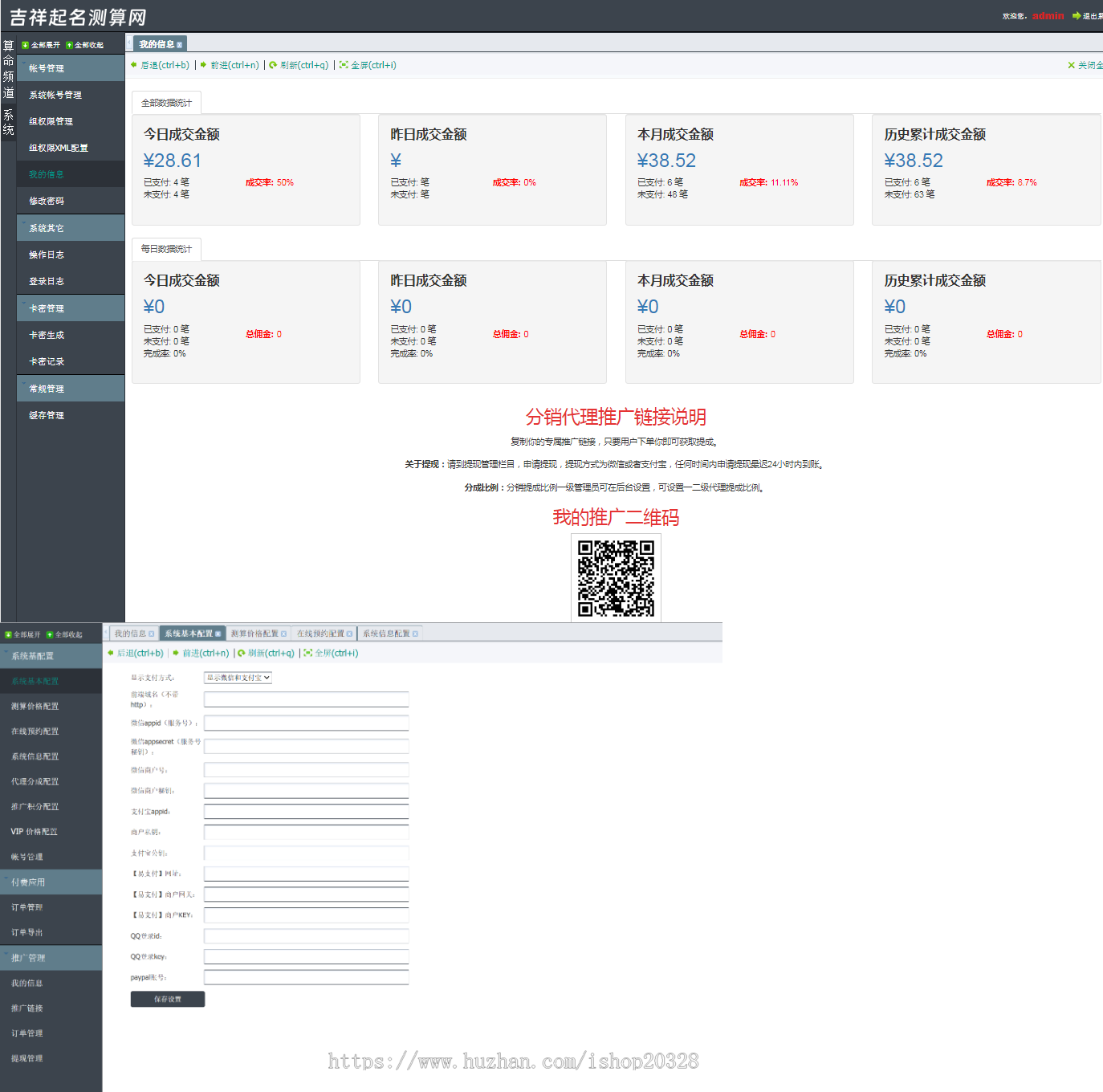Click the 全部展开 icon in lower sidebar
This screenshot has height=1092, width=1103.
8,634
